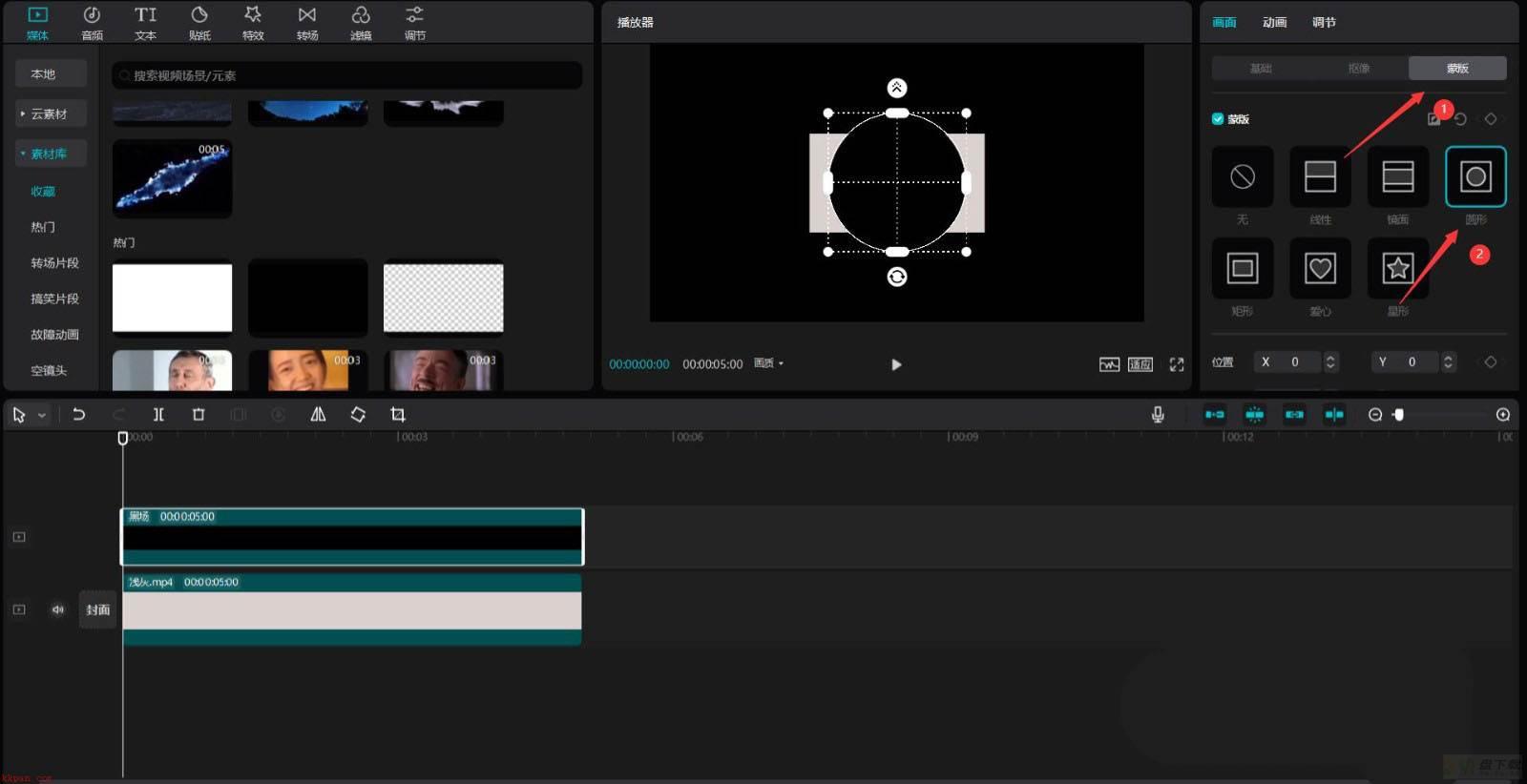The image size is (1527, 784).
Task: Adjust the Y position stepper arrows
Action: pos(1448,361)
